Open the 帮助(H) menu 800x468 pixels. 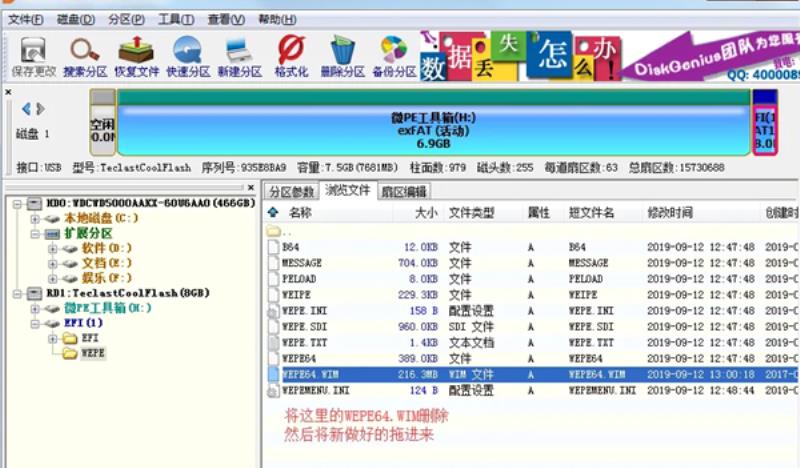point(277,19)
